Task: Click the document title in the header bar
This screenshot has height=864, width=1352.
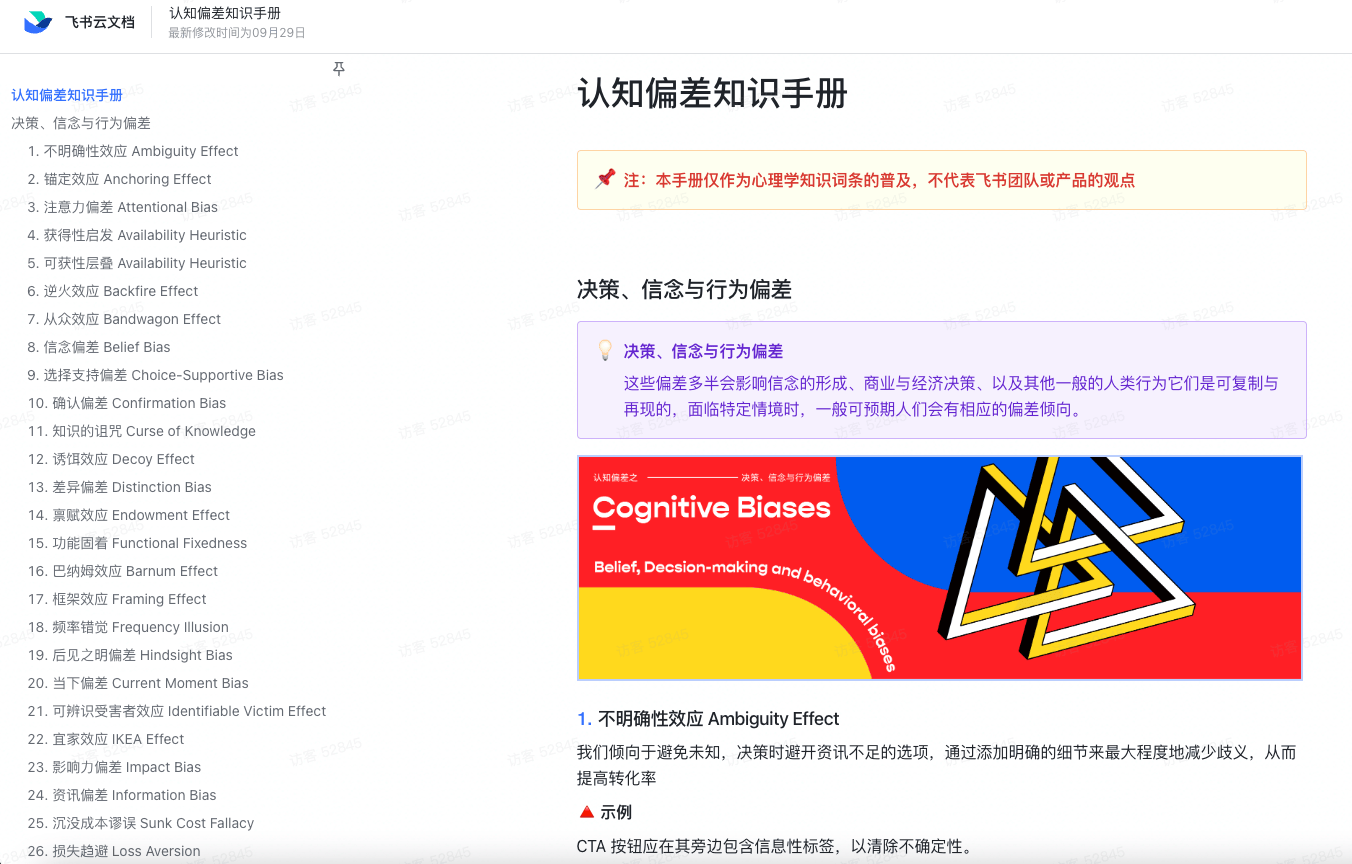Action: pos(225,13)
